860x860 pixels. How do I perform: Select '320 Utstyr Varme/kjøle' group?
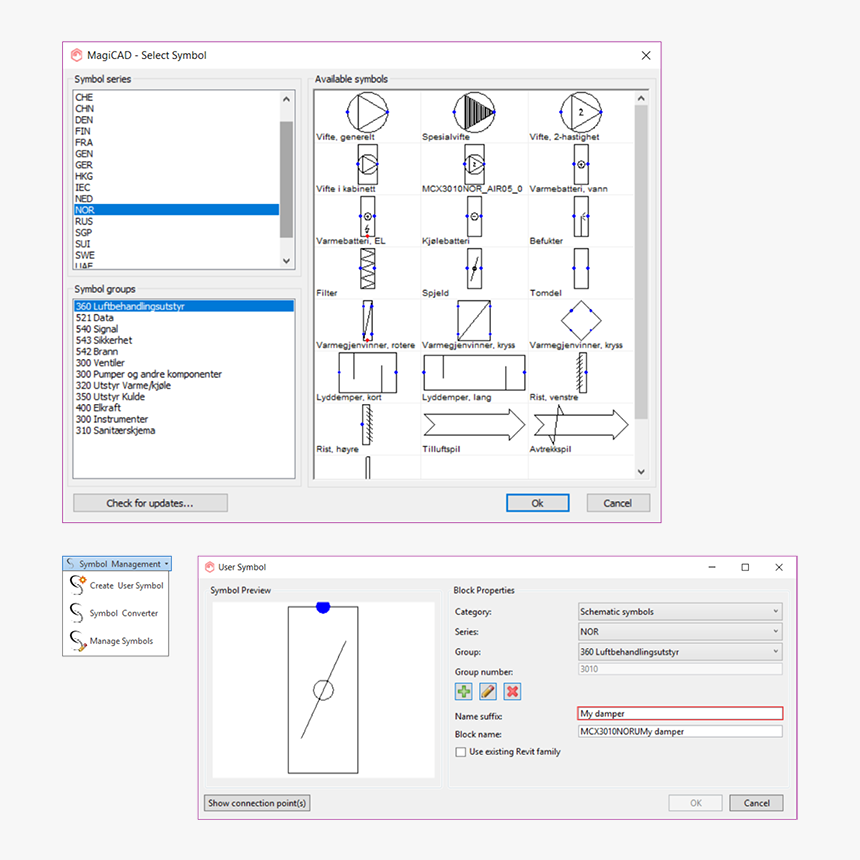(184, 385)
